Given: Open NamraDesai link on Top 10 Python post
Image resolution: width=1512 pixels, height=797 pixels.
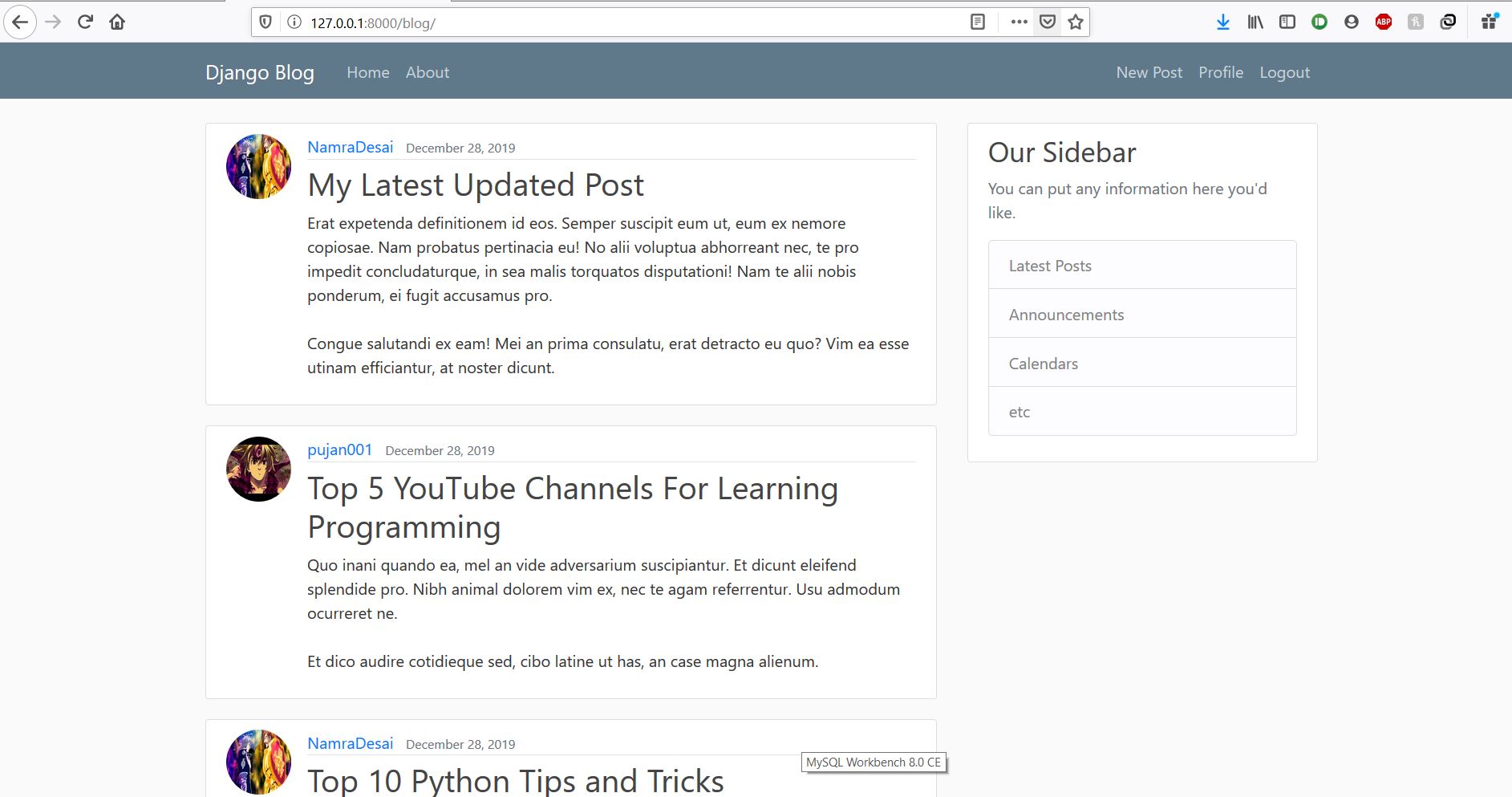Looking at the screenshot, I should coord(351,743).
